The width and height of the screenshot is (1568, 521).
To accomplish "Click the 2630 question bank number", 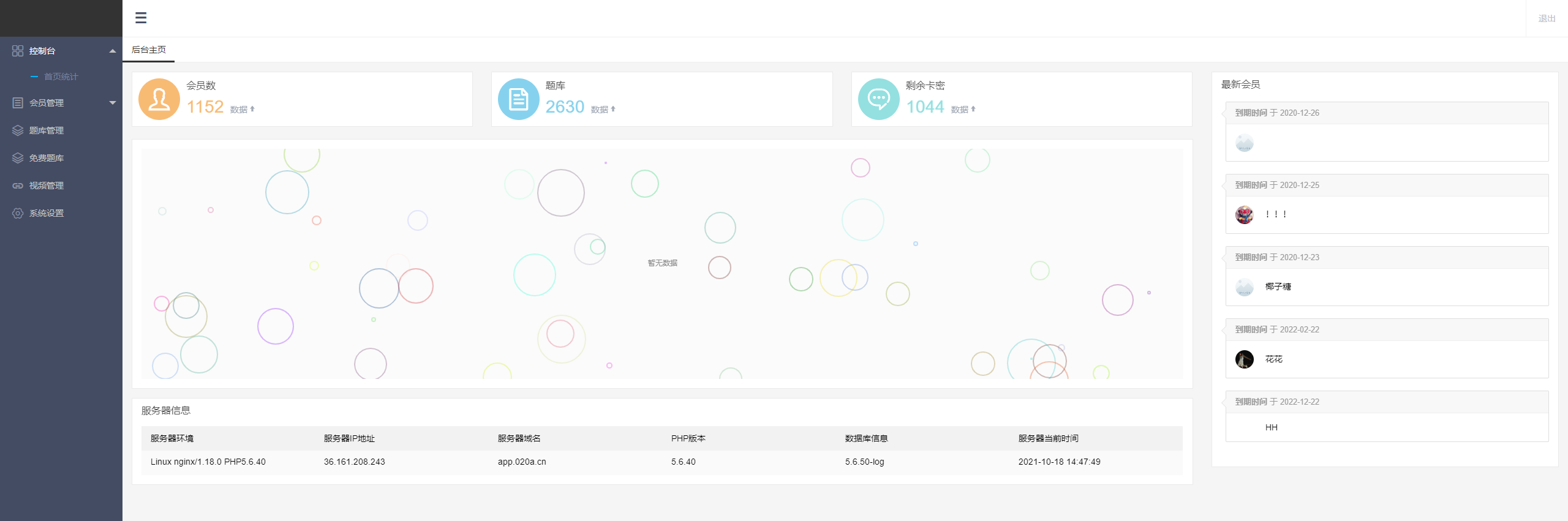I will coord(564,107).
